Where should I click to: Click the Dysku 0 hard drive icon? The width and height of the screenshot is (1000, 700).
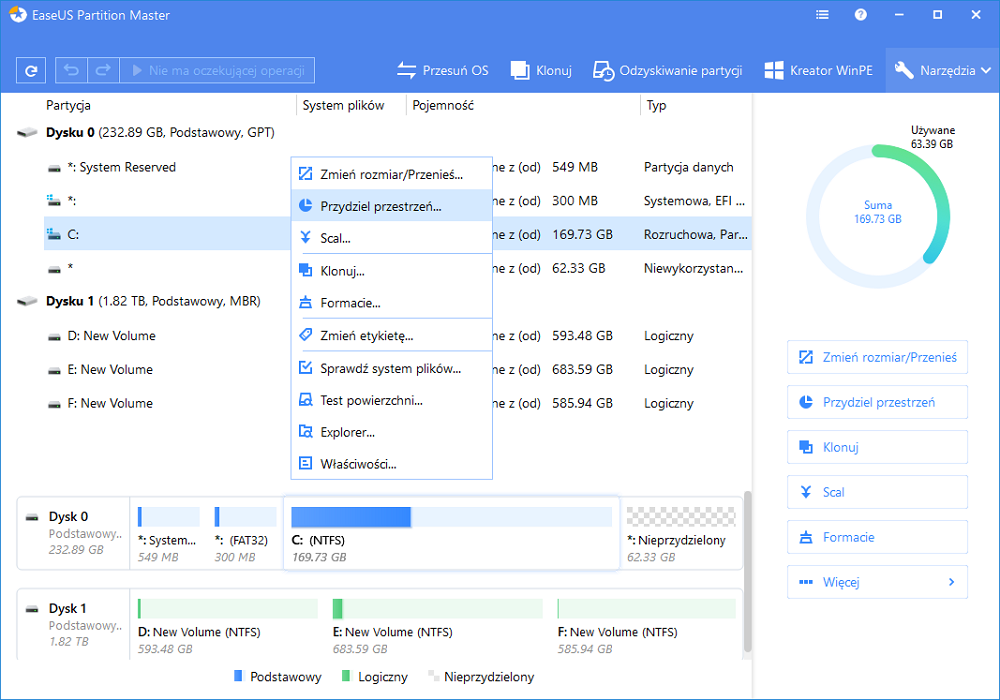pyautogui.click(x=27, y=133)
